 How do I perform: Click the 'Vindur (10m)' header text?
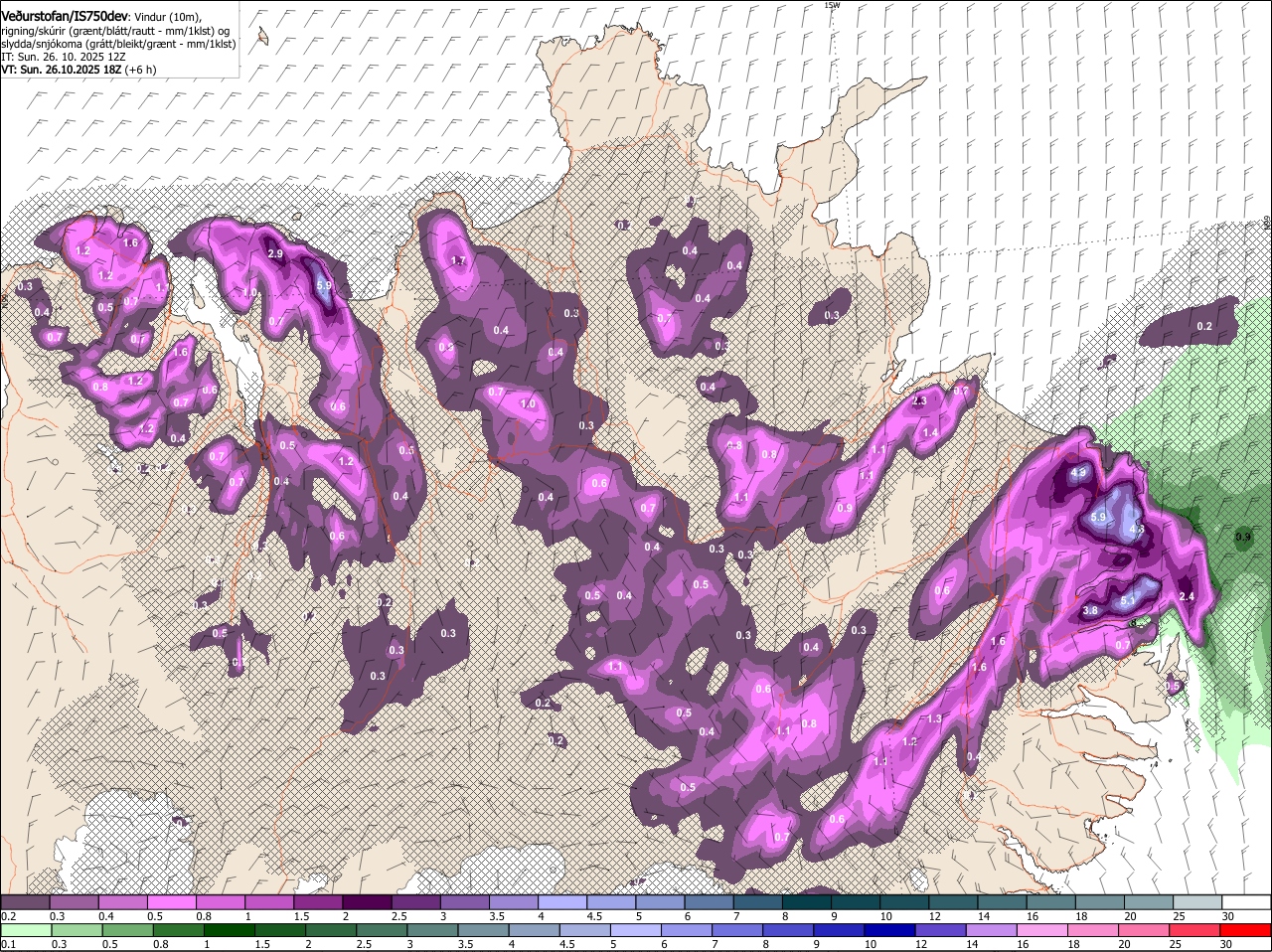(x=168, y=18)
